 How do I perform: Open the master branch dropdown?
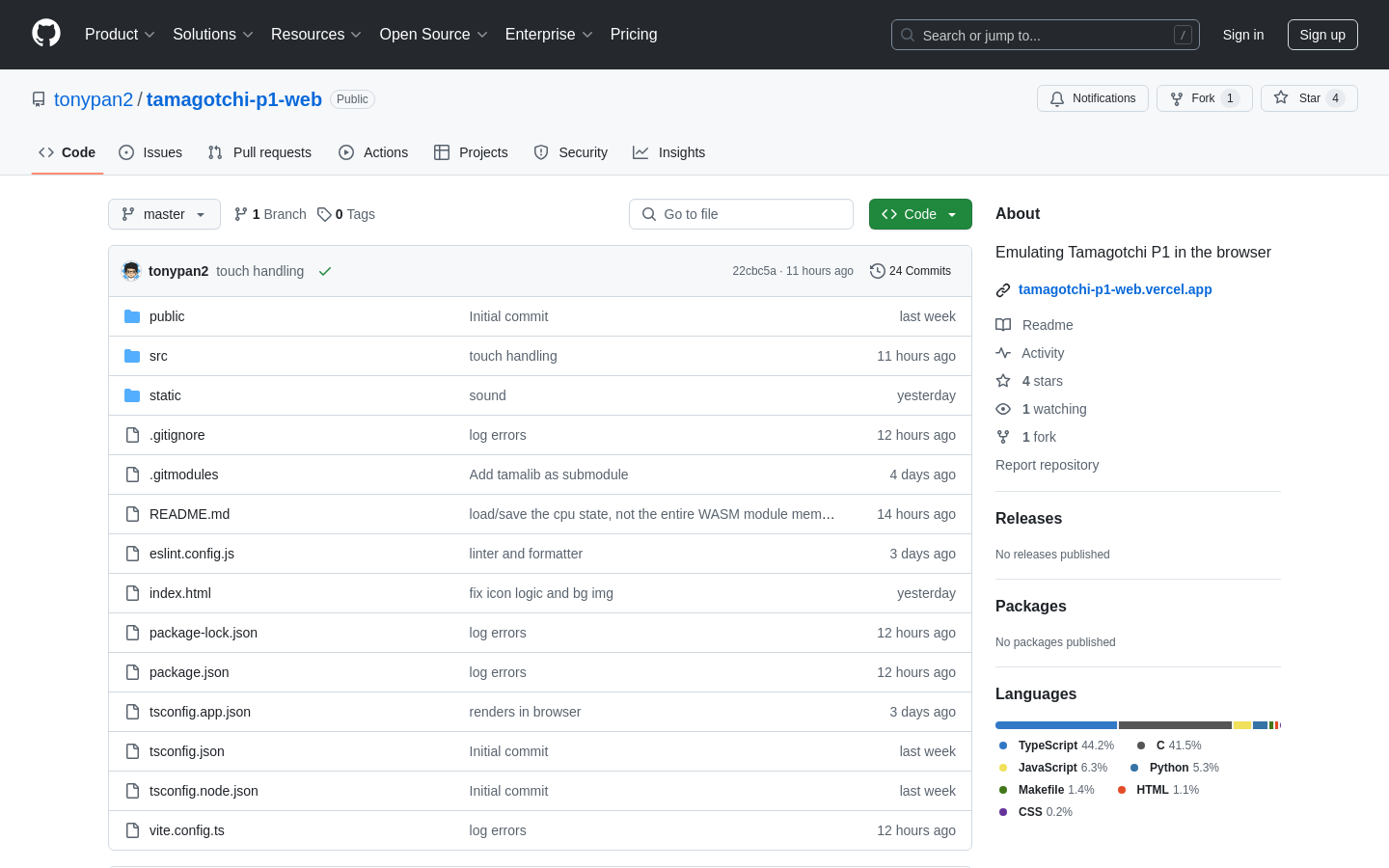coord(164,214)
